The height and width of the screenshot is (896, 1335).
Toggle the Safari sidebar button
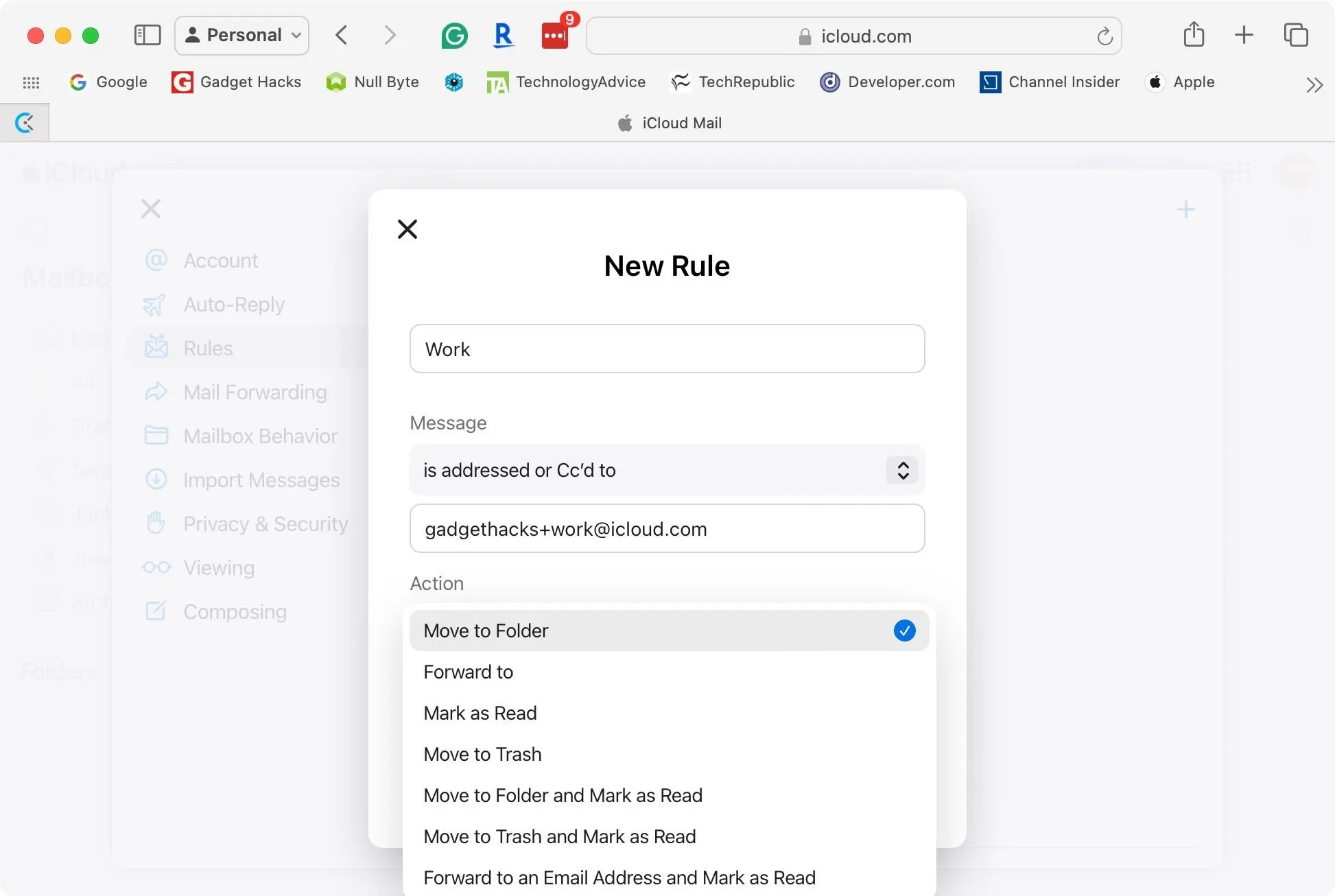point(147,35)
